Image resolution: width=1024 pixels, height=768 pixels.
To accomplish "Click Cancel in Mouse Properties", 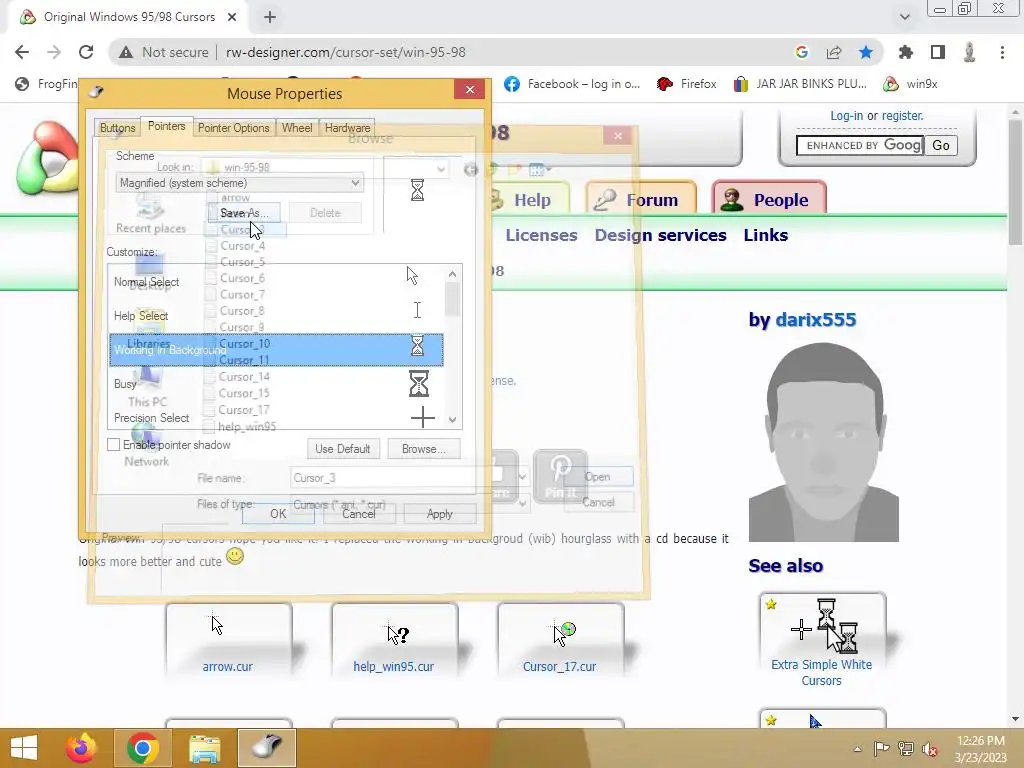I will click(x=359, y=514).
